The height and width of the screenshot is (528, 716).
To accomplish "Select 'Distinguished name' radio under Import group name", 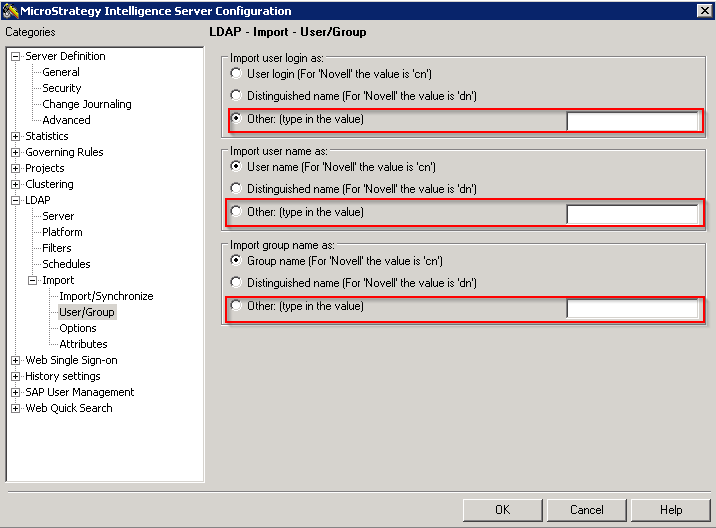I will tap(236, 282).
